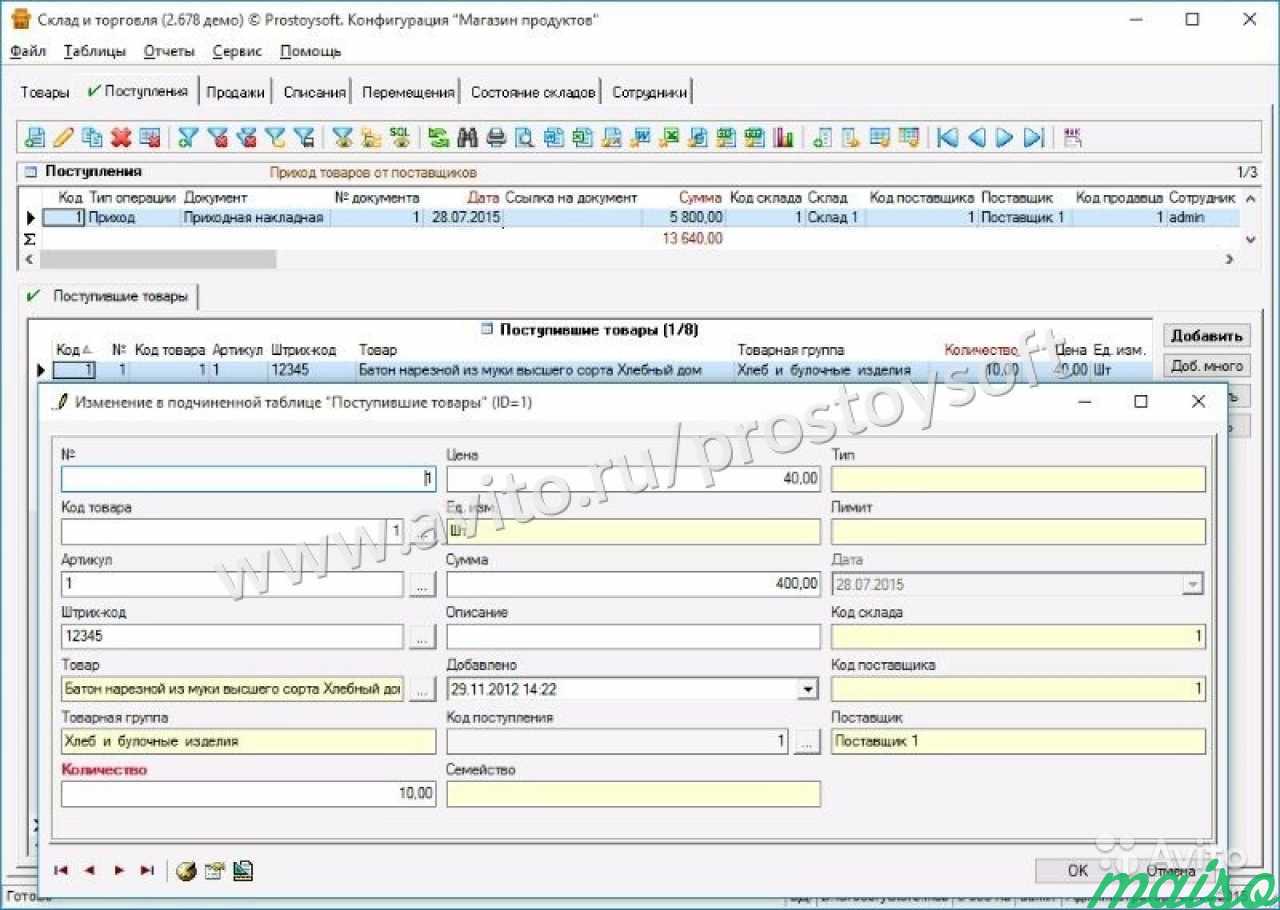Click the funnel with eye filter icon

tap(343, 137)
